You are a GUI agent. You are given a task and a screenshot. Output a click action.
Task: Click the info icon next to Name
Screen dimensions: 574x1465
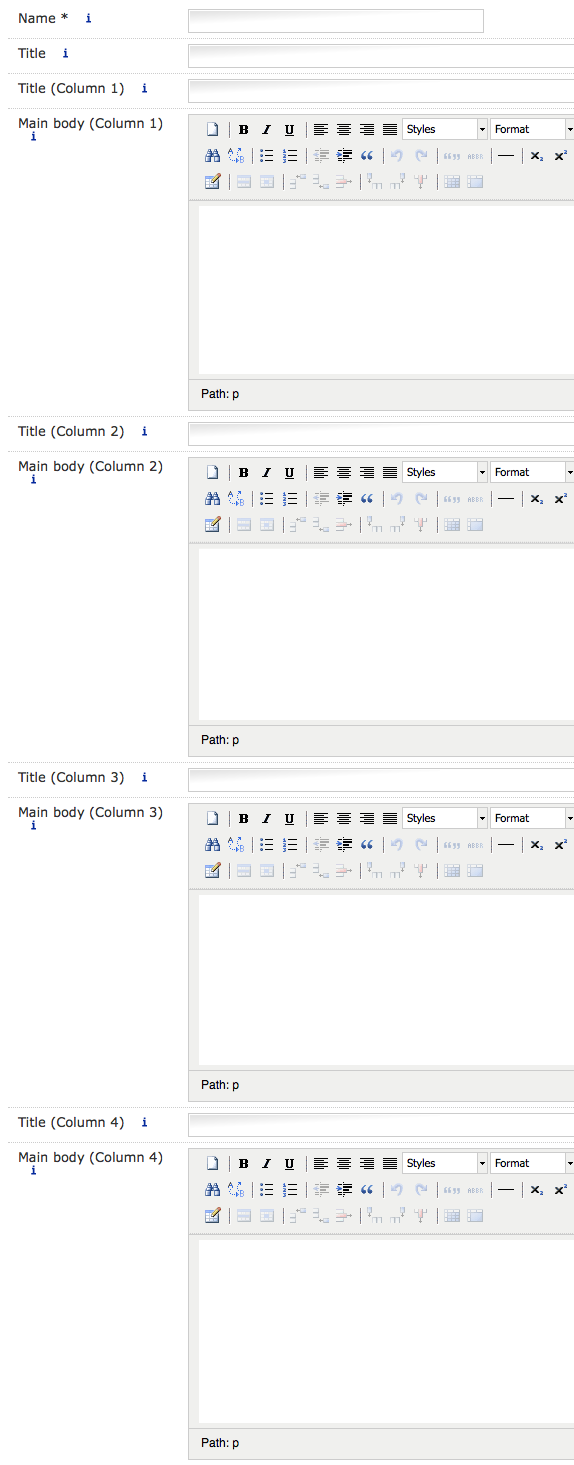88,18
